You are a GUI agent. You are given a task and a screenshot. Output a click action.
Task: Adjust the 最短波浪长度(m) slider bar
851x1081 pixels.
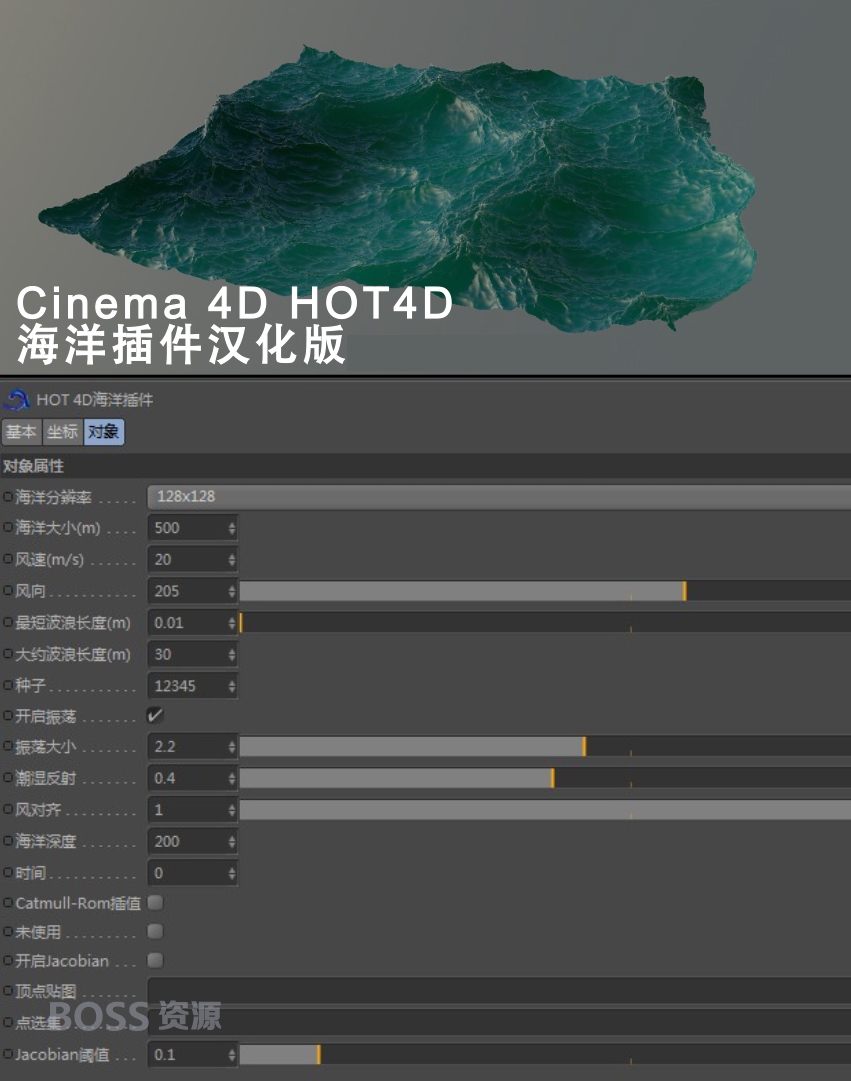pos(545,623)
